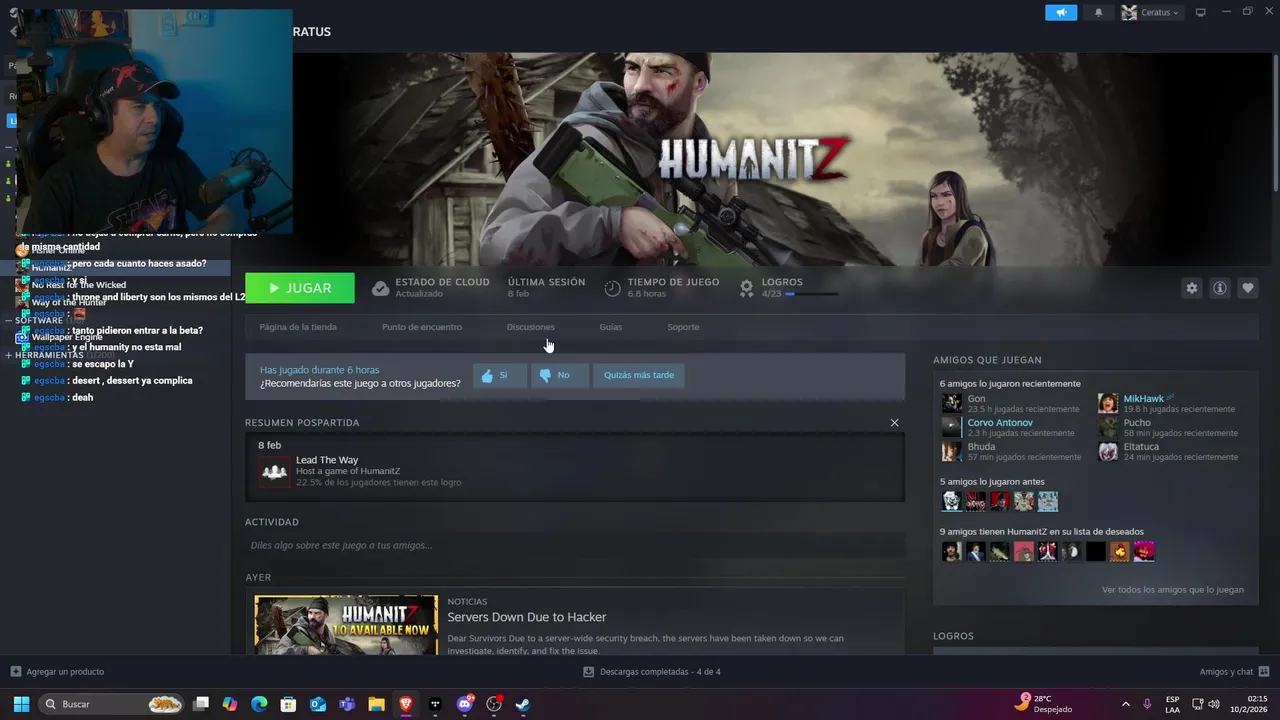Add HumanitZ to favorites with the heart icon
1280x720 pixels.
(x=1247, y=288)
